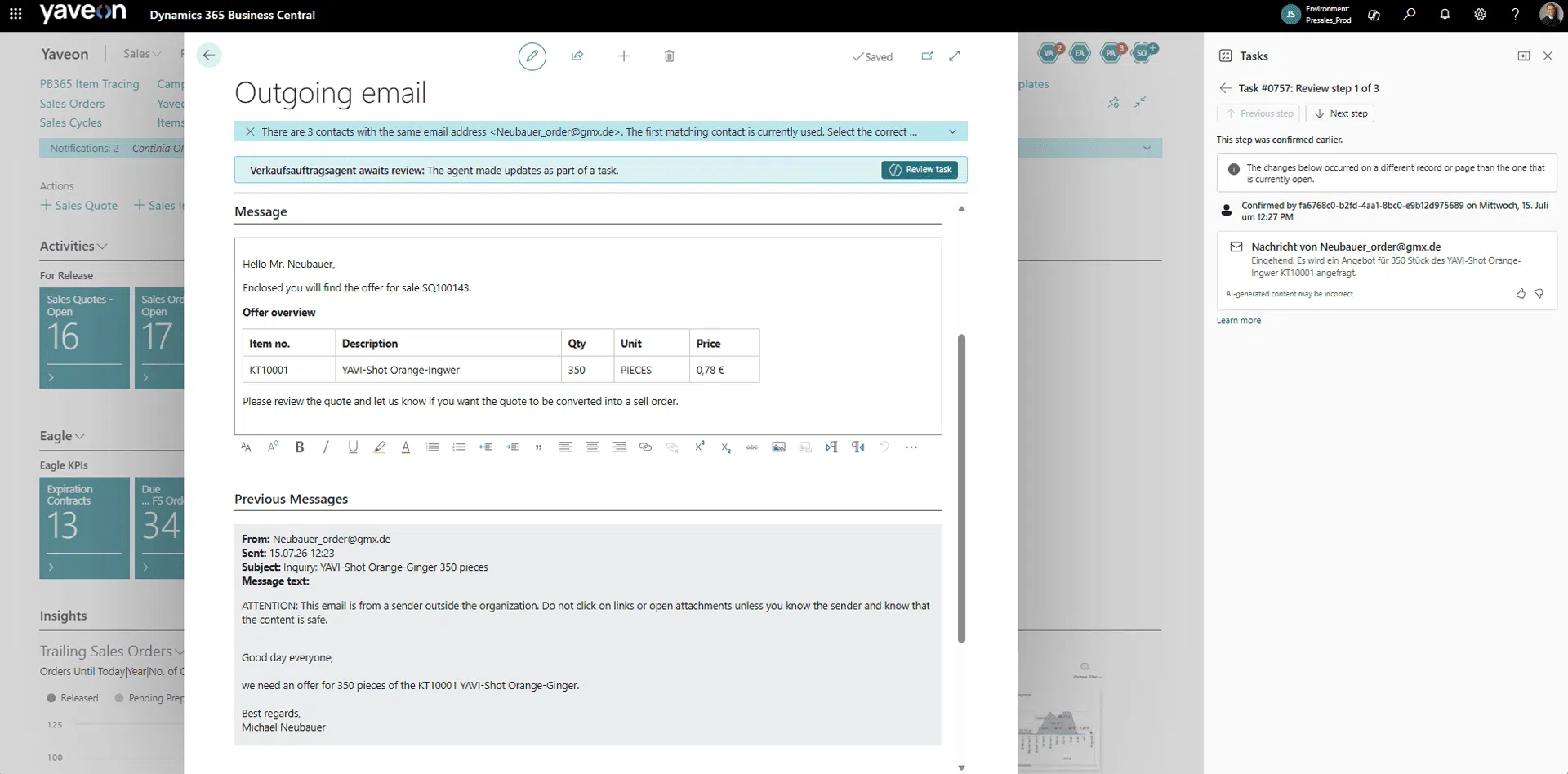Insert a hyperlink using the link icon

645,447
